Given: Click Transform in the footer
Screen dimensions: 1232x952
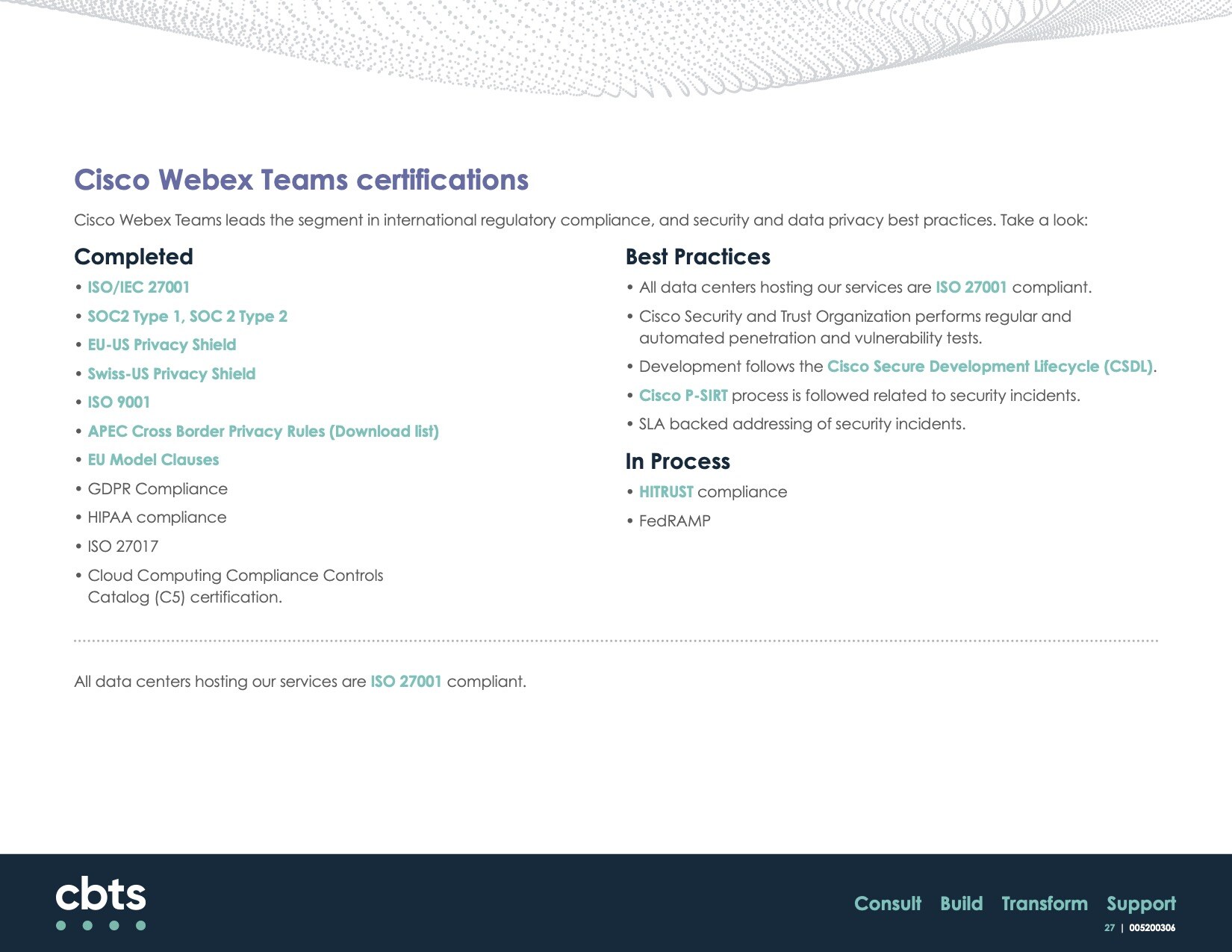Looking at the screenshot, I should point(1045,903).
